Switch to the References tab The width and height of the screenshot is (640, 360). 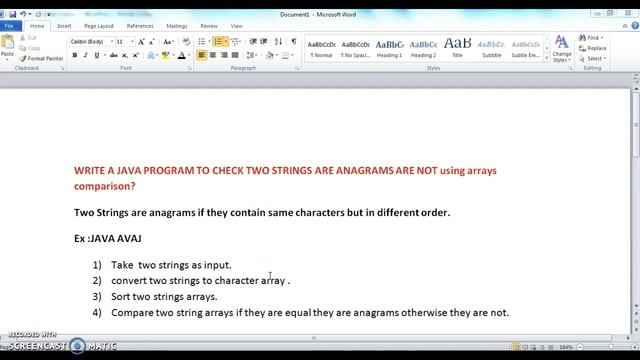(140, 26)
